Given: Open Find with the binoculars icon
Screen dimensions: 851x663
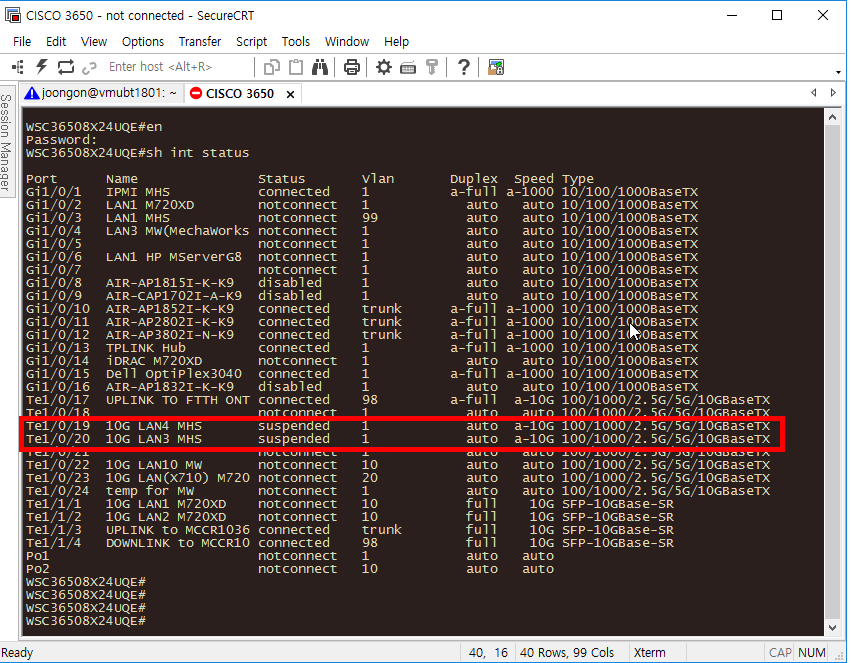Looking at the screenshot, I should point(320,67).
